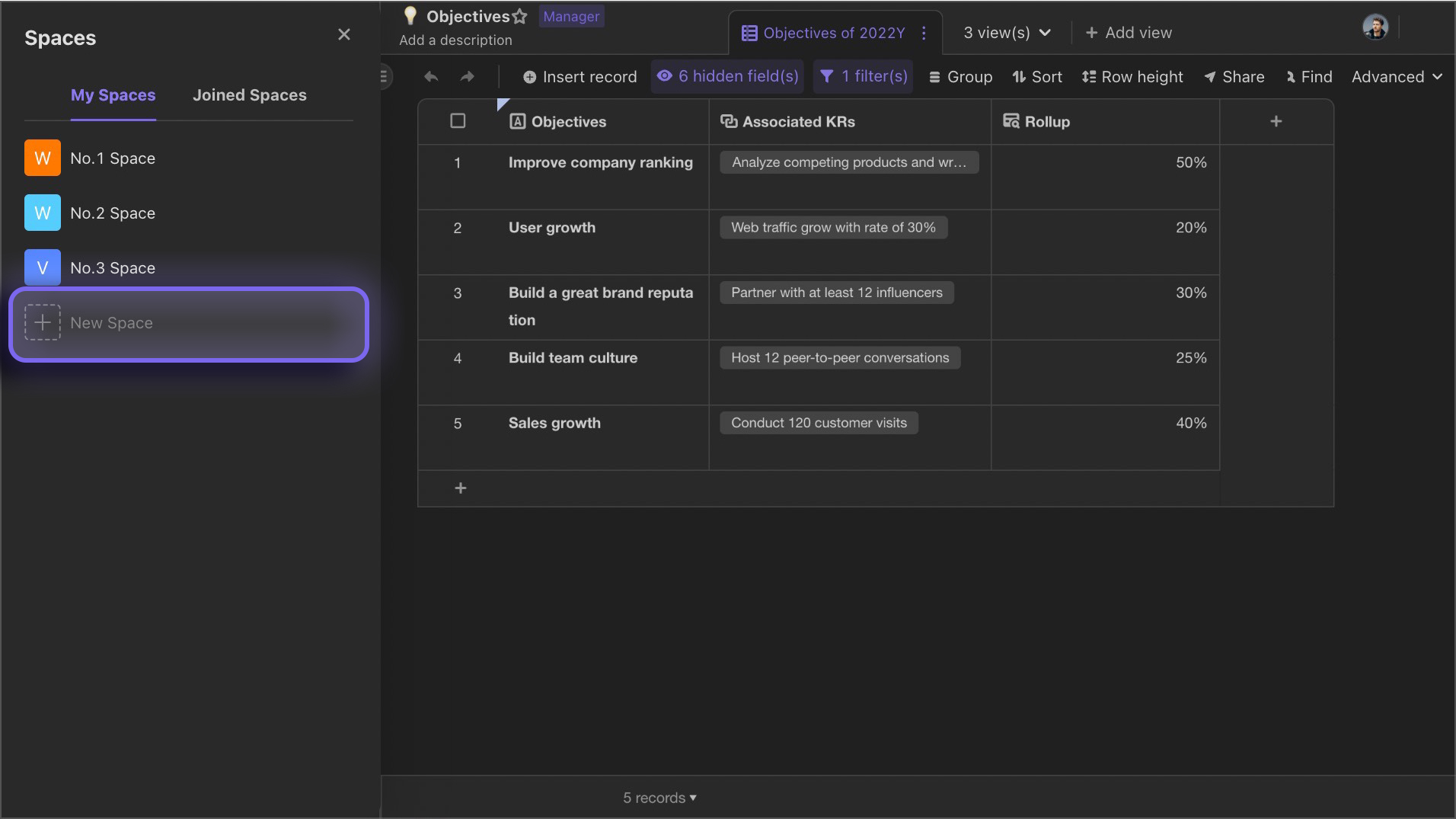
Task: Select No.3 Space entry
Action: (x=189, y=267)
